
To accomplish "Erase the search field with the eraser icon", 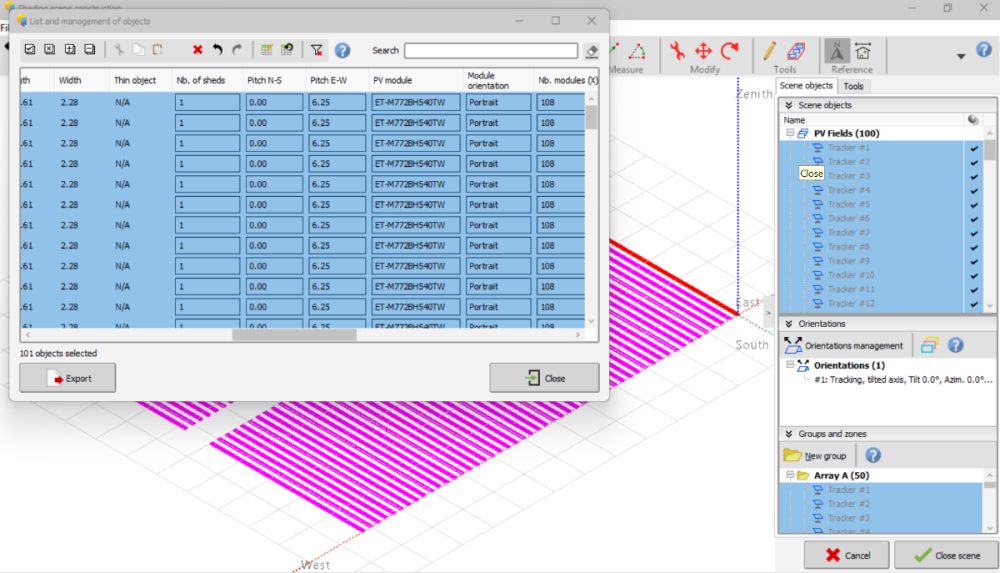I will [592, 51].
